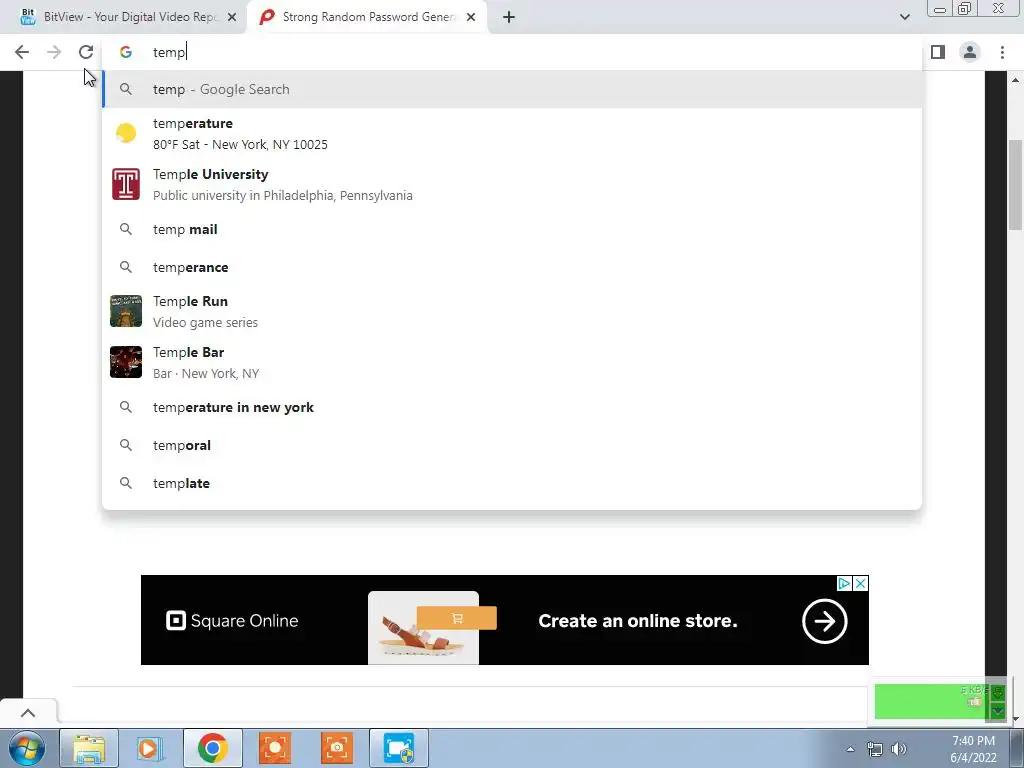Close the BitView tab

232,17
